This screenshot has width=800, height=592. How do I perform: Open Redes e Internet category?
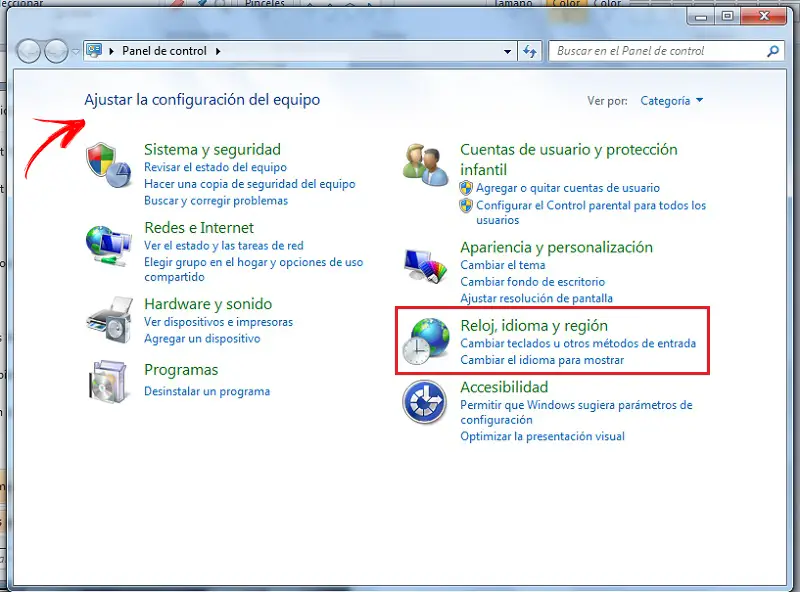pyautogui.click(x=199, y=228)
